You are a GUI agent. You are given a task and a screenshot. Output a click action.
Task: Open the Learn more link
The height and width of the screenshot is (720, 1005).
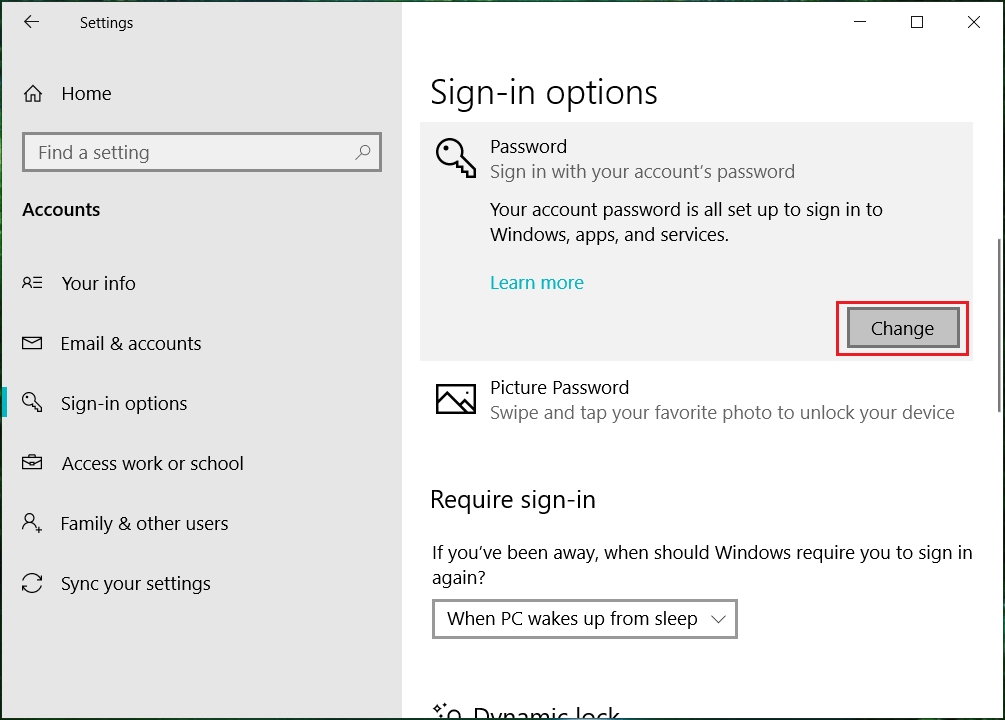[x=537, y=283]
